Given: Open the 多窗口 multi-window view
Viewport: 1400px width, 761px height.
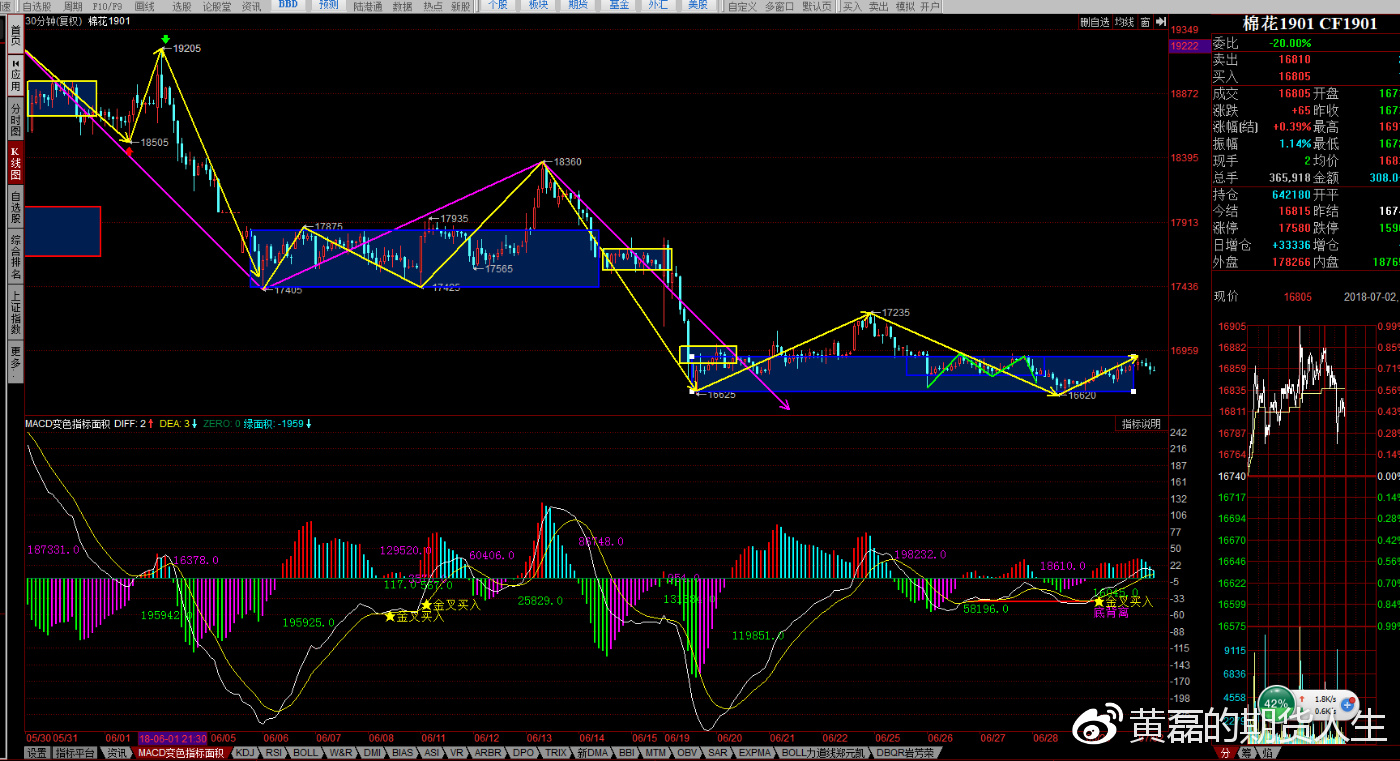Looking at the screenshot, I should click(x=781, y=6).
